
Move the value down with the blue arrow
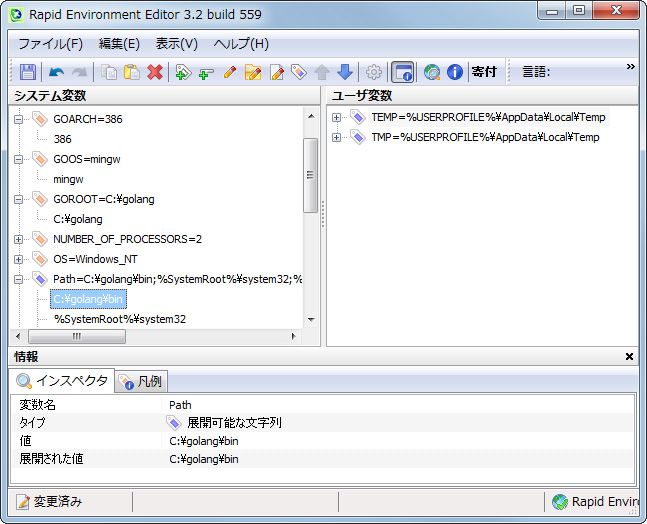(x=345, y=72)
